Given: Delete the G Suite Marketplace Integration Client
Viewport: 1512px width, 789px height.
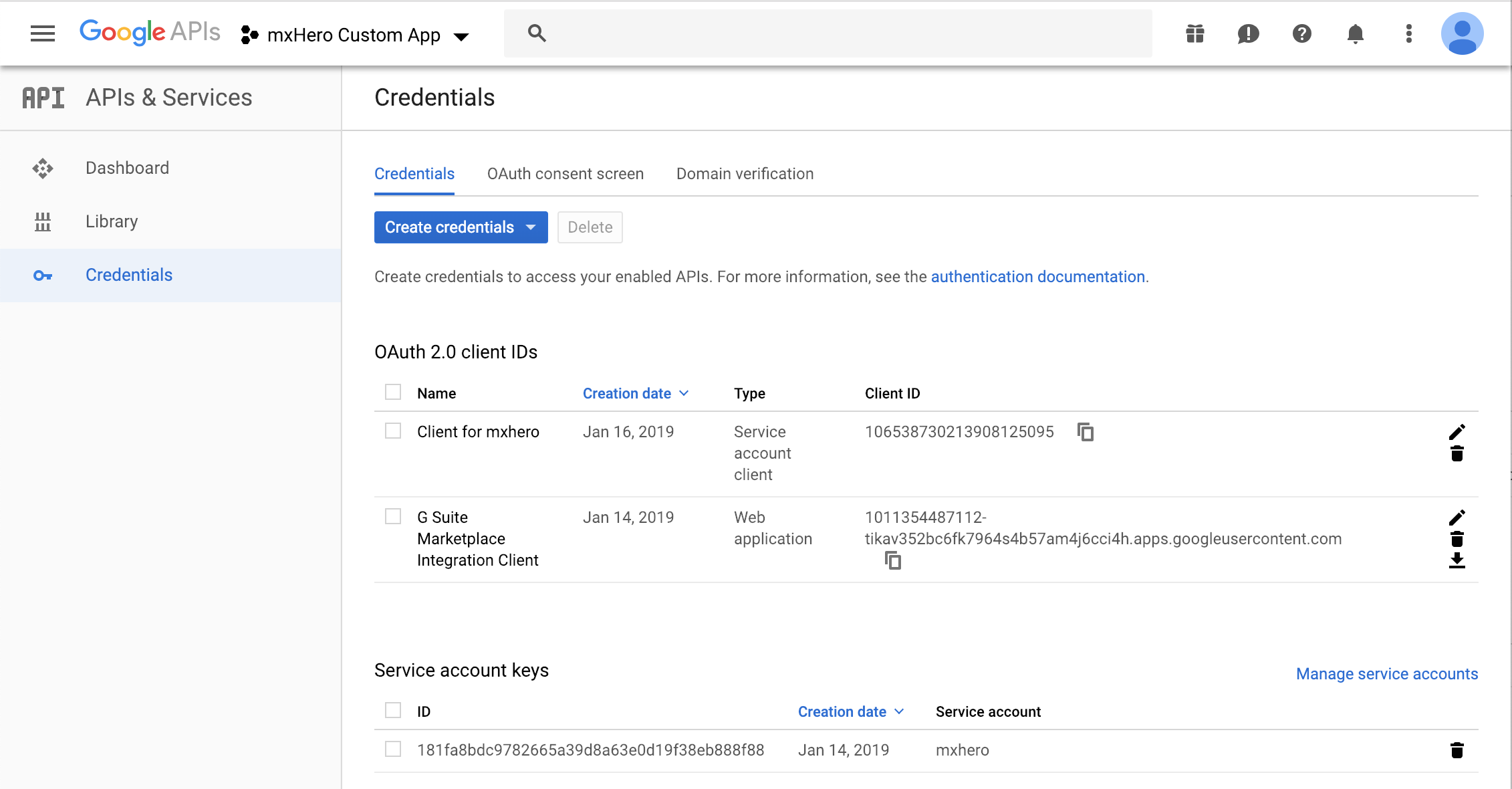Looking at the screenshot, I should pyautogui.click(x=1457, y=539).
